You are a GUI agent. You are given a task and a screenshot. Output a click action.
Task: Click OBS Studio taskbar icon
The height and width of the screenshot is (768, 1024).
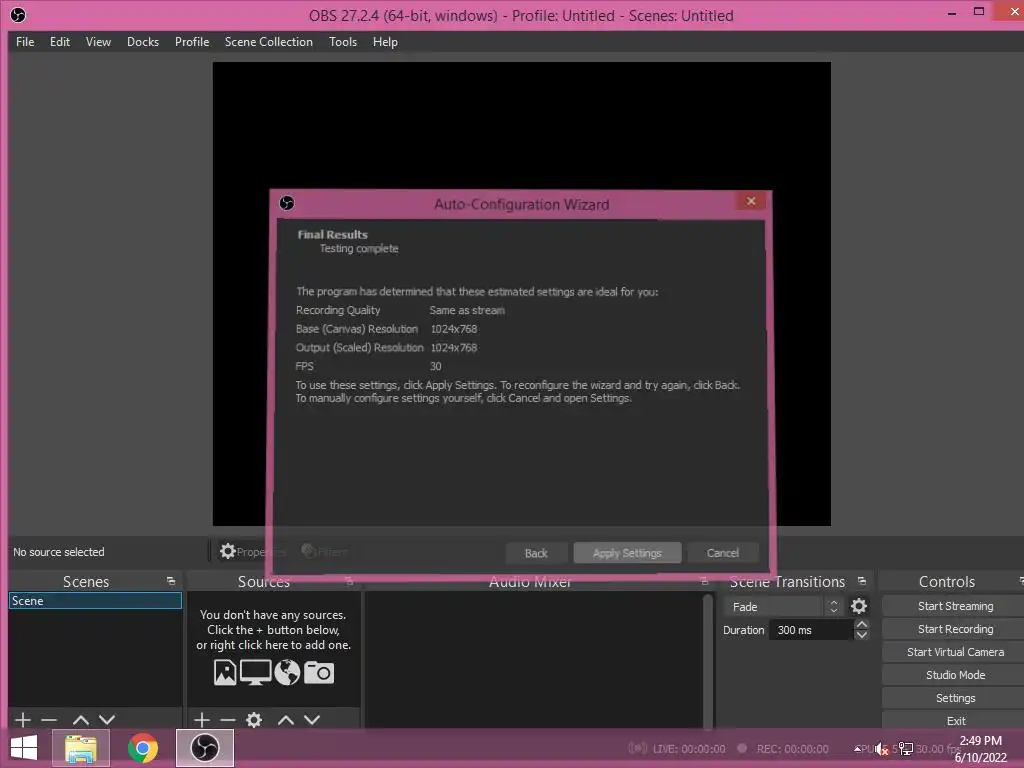[204, 748]
